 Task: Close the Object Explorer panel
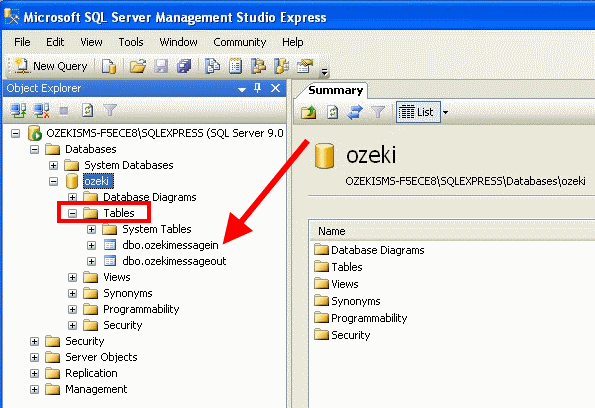pyautogui.click(x=275, y=88)
